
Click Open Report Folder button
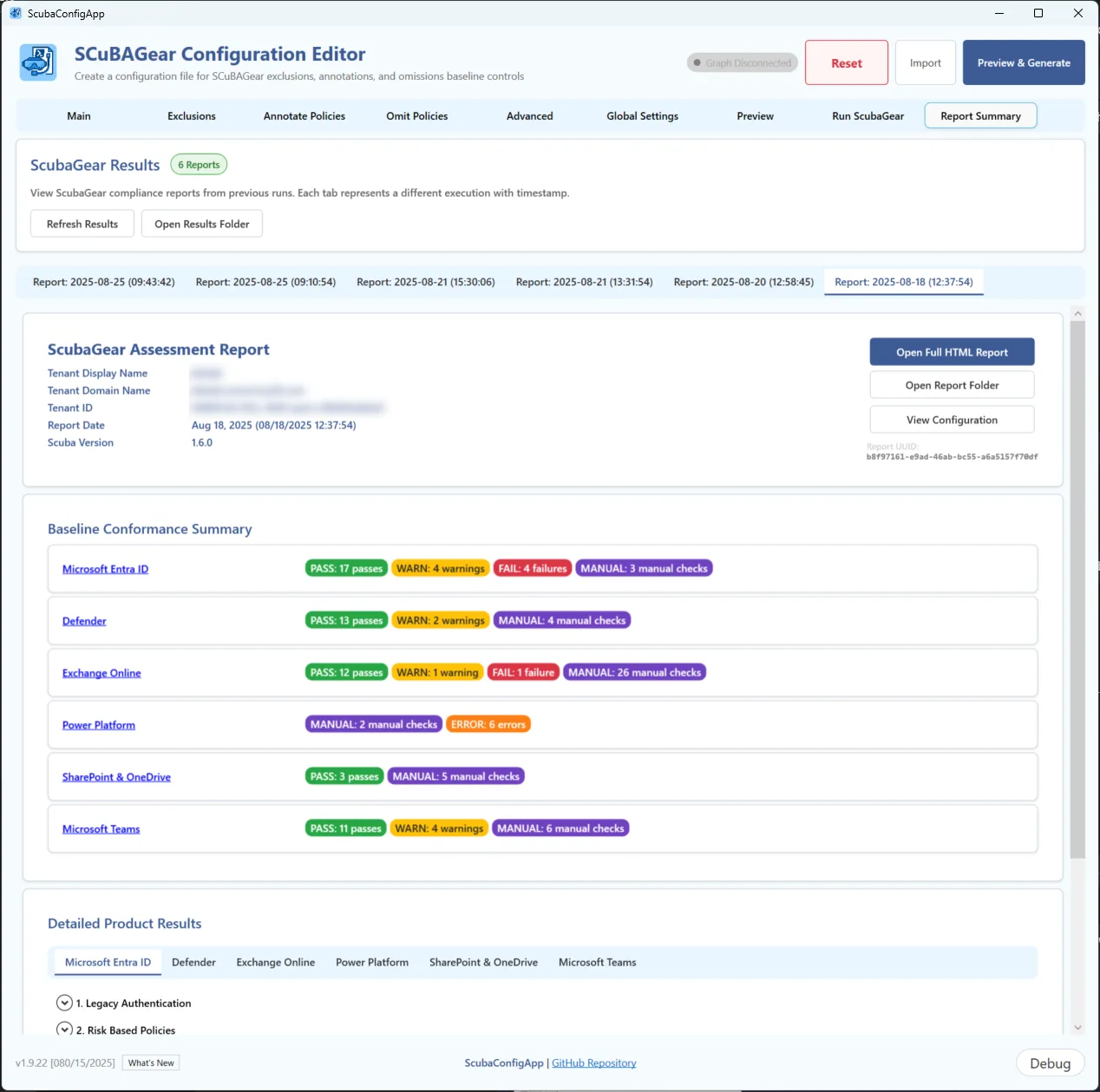(953, 385)
